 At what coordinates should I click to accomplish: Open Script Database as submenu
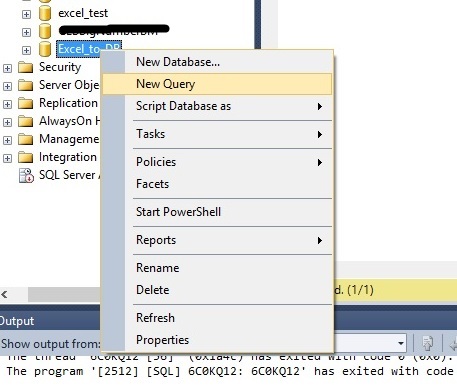tap(217, 106)
